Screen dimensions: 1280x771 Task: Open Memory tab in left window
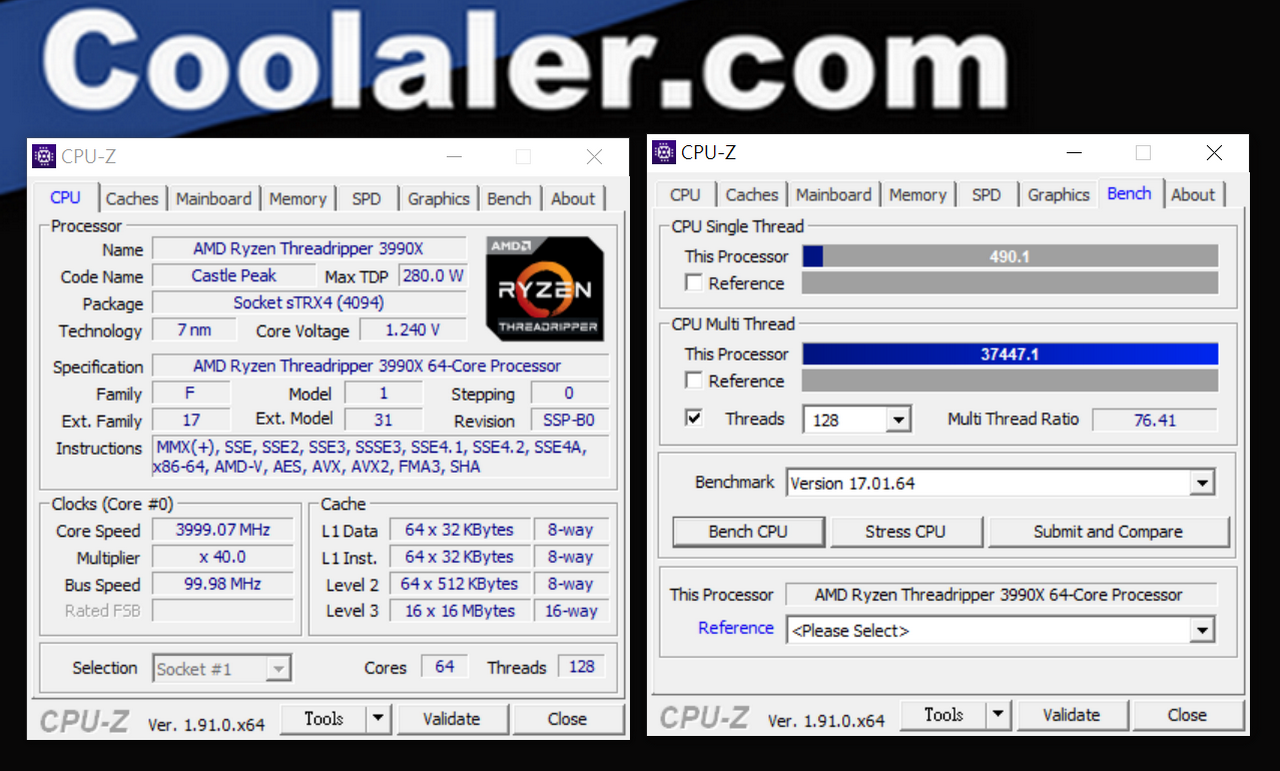298,199
